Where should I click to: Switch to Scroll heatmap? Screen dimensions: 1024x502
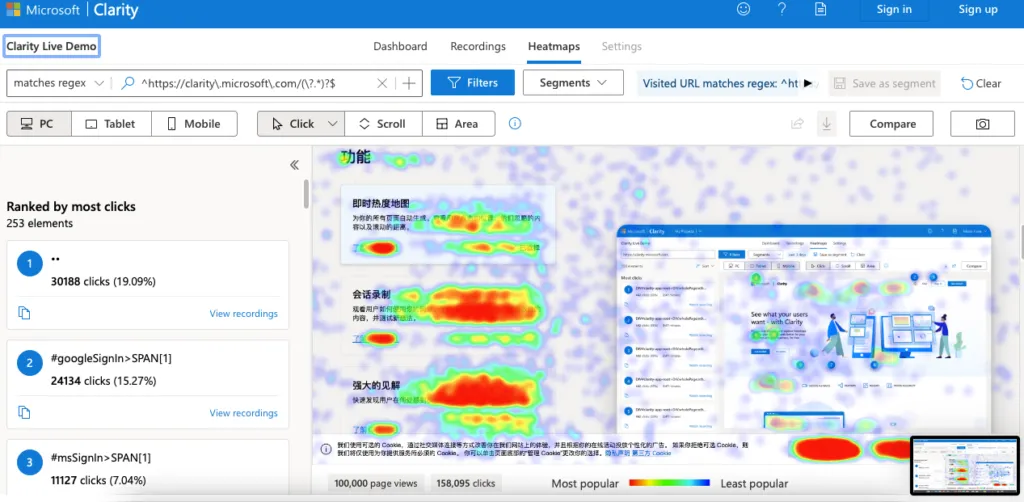pos(383,124)
